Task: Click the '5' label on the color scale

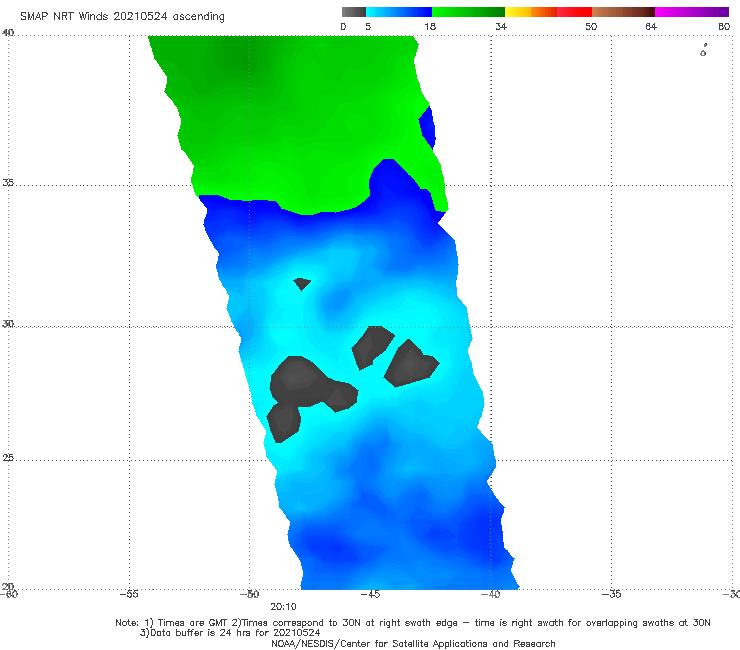Action: click(x=368, y=26)
